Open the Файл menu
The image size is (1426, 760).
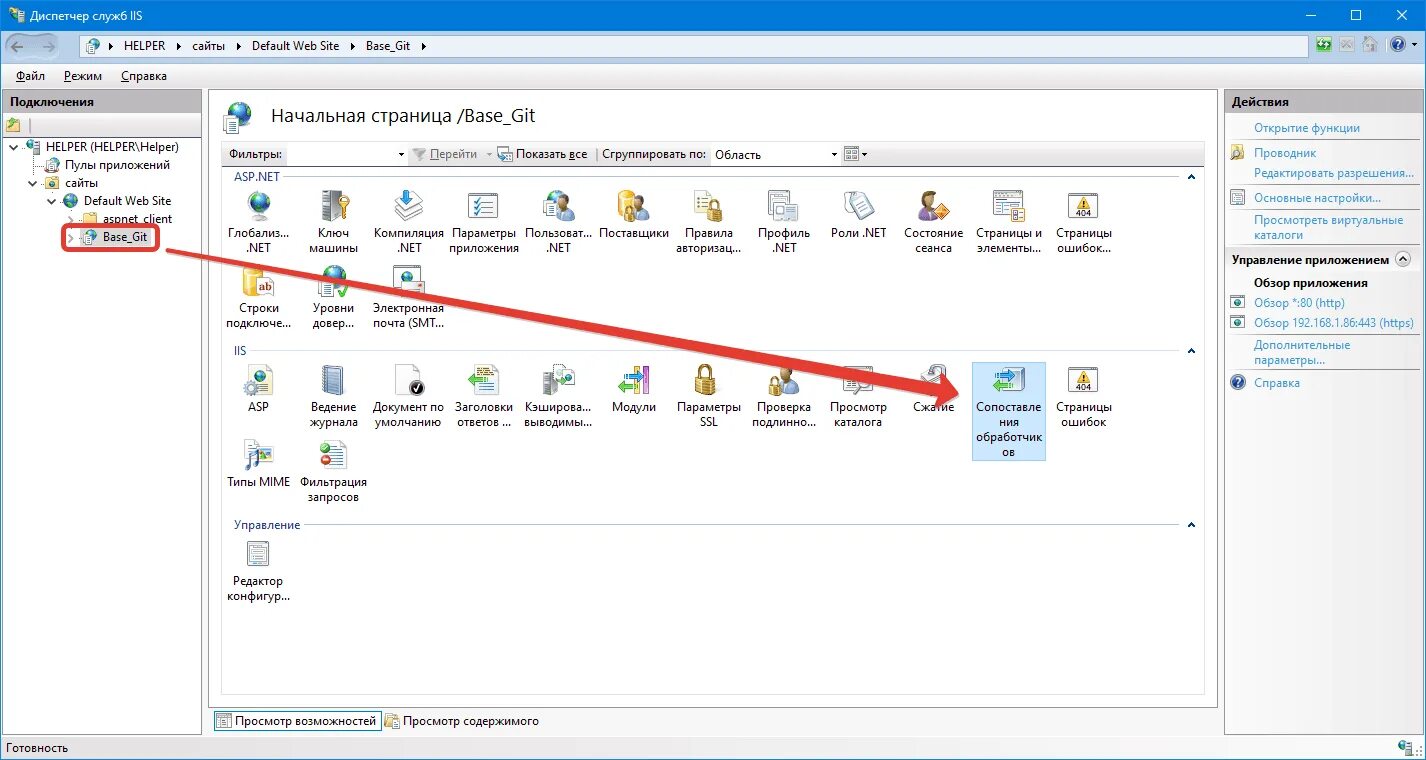pos(30,76)
